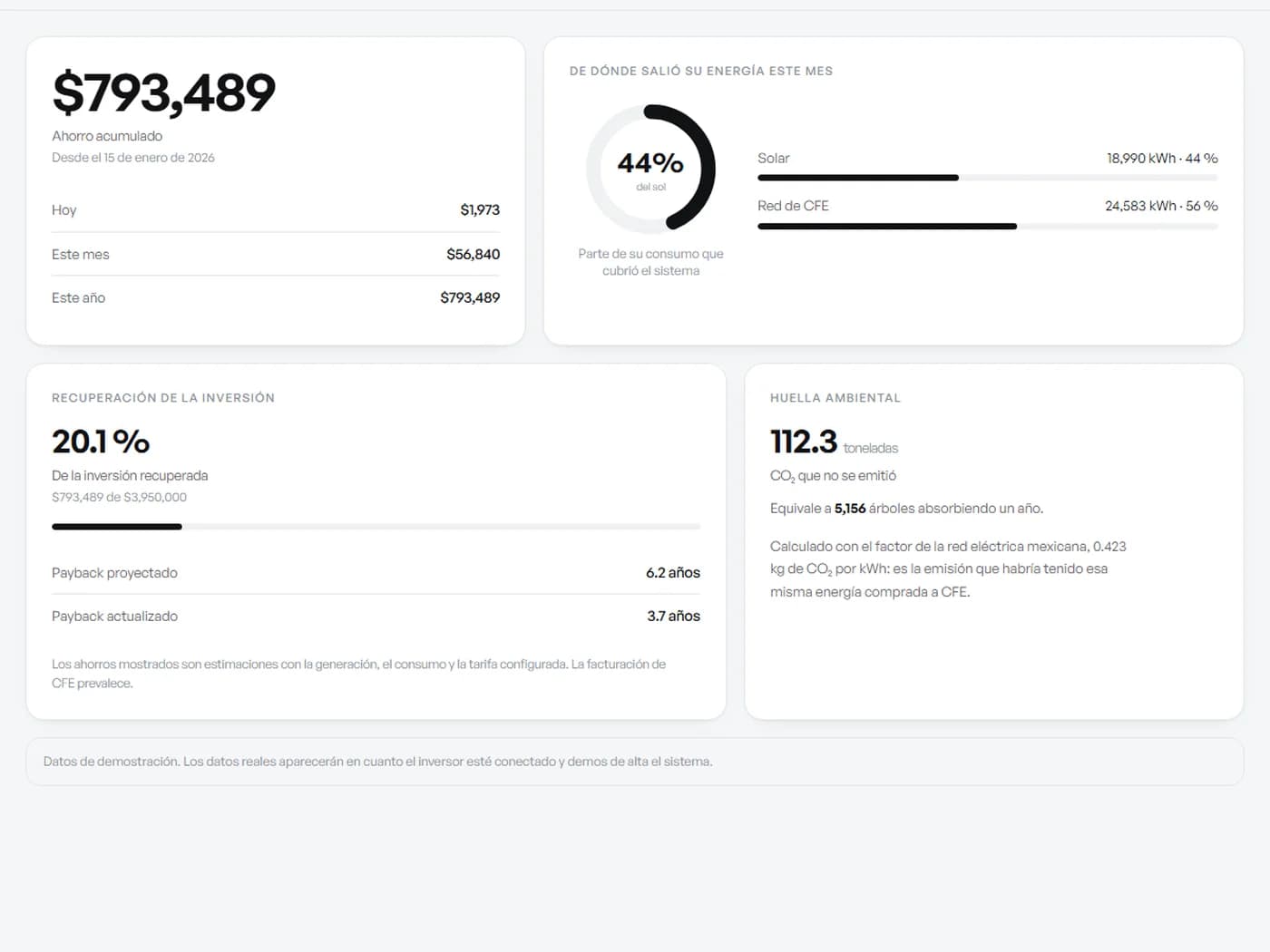Click "De la inversión recuperada" caption
Viewport: 1270px width, 952px height.
(130, 476)
